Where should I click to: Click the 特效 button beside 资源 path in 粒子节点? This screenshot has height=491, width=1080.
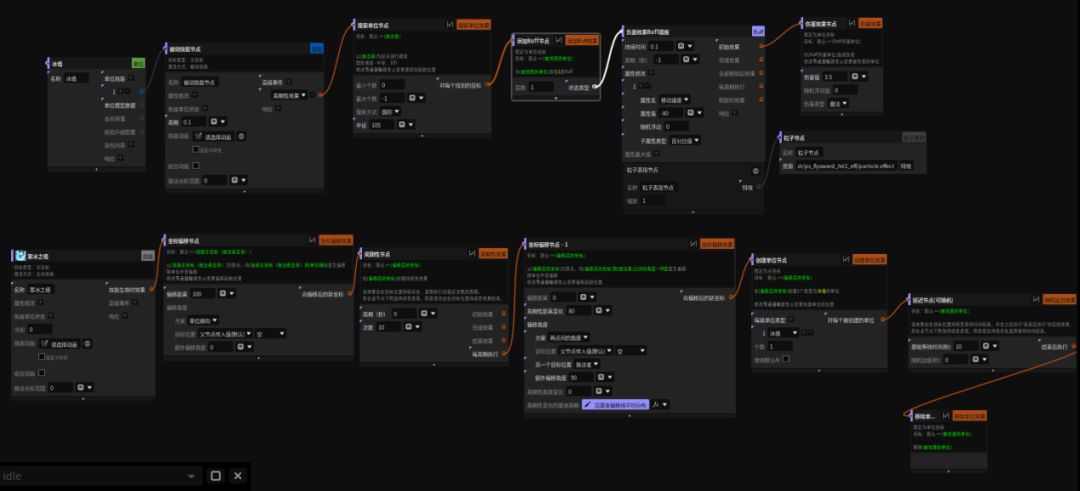pyautogui.click(x=906, y=167)
